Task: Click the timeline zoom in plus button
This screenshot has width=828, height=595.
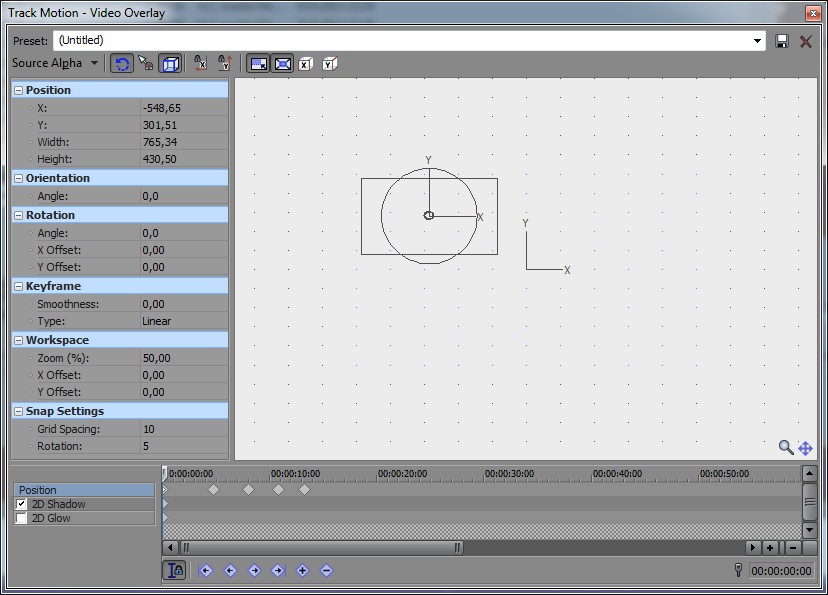Action: (x=770, y=548)
